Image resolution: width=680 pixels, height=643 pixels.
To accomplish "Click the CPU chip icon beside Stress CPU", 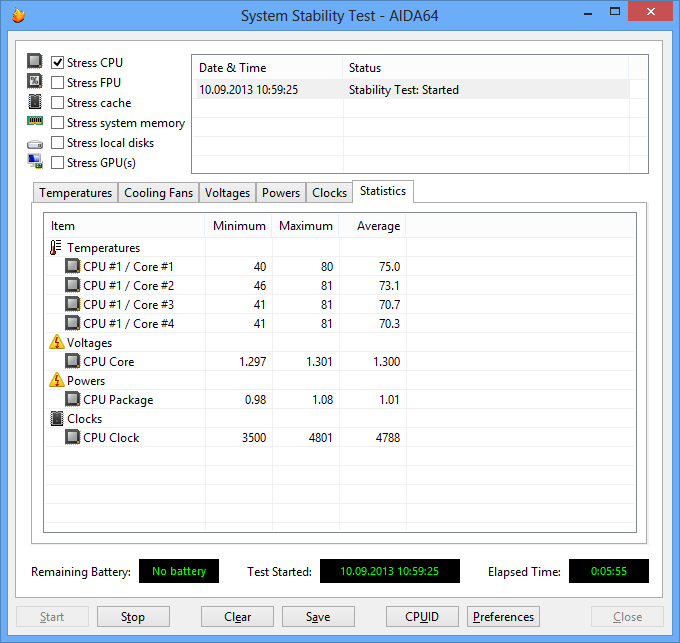I will [35, 61].
